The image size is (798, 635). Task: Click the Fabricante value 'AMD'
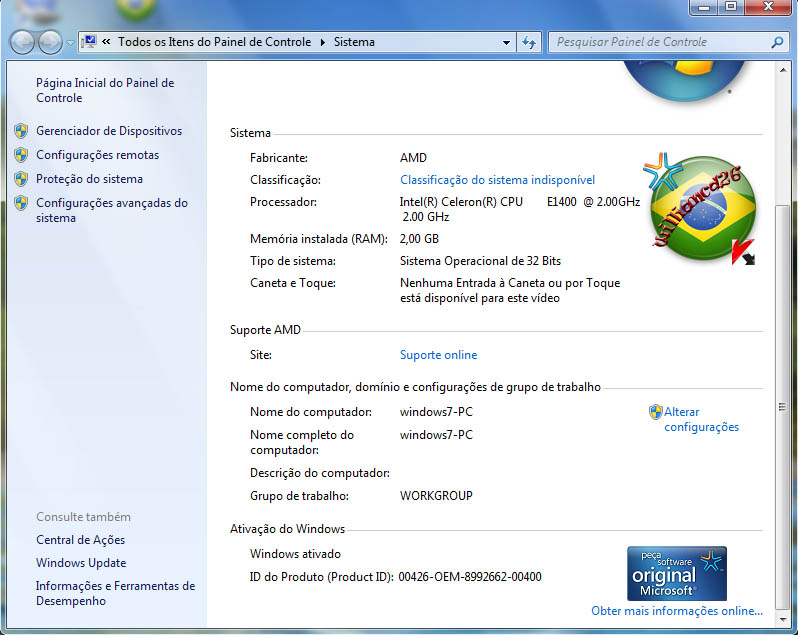(413, 158)
